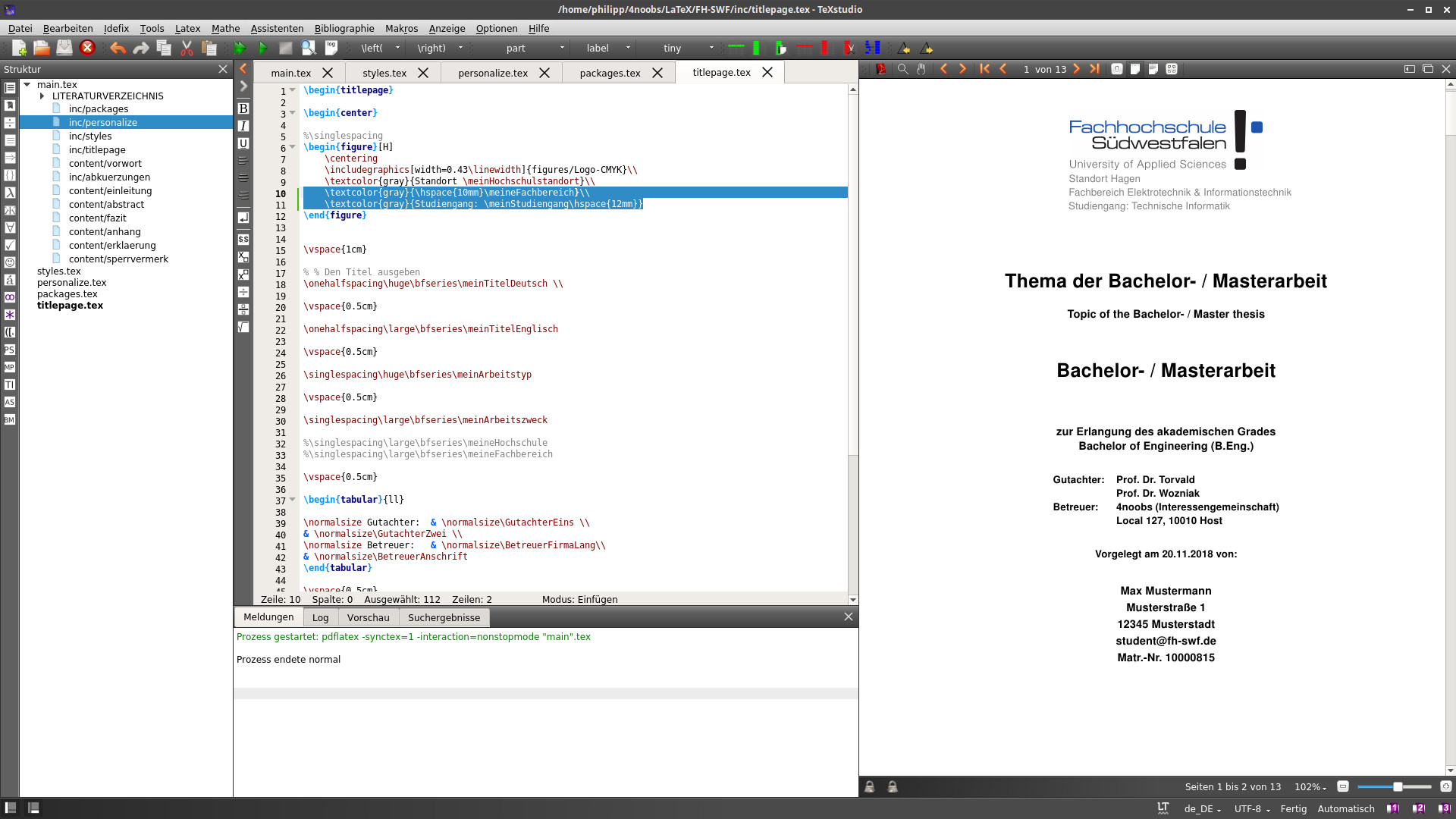Open the Log tab in messages panel
The width and height of the screenshot is (1456, 819).
[320, 617]
